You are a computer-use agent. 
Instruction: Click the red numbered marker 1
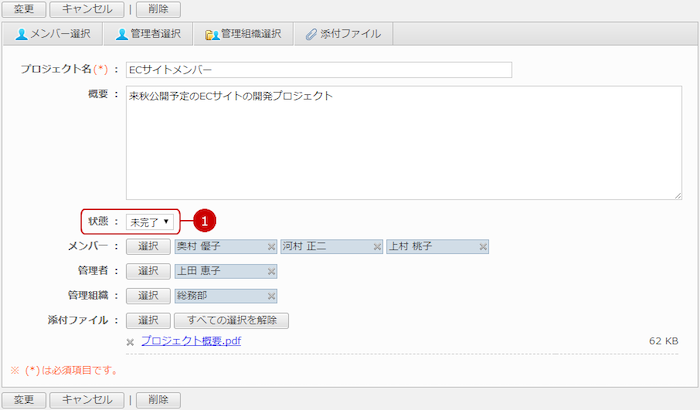(x=205, y=220)
